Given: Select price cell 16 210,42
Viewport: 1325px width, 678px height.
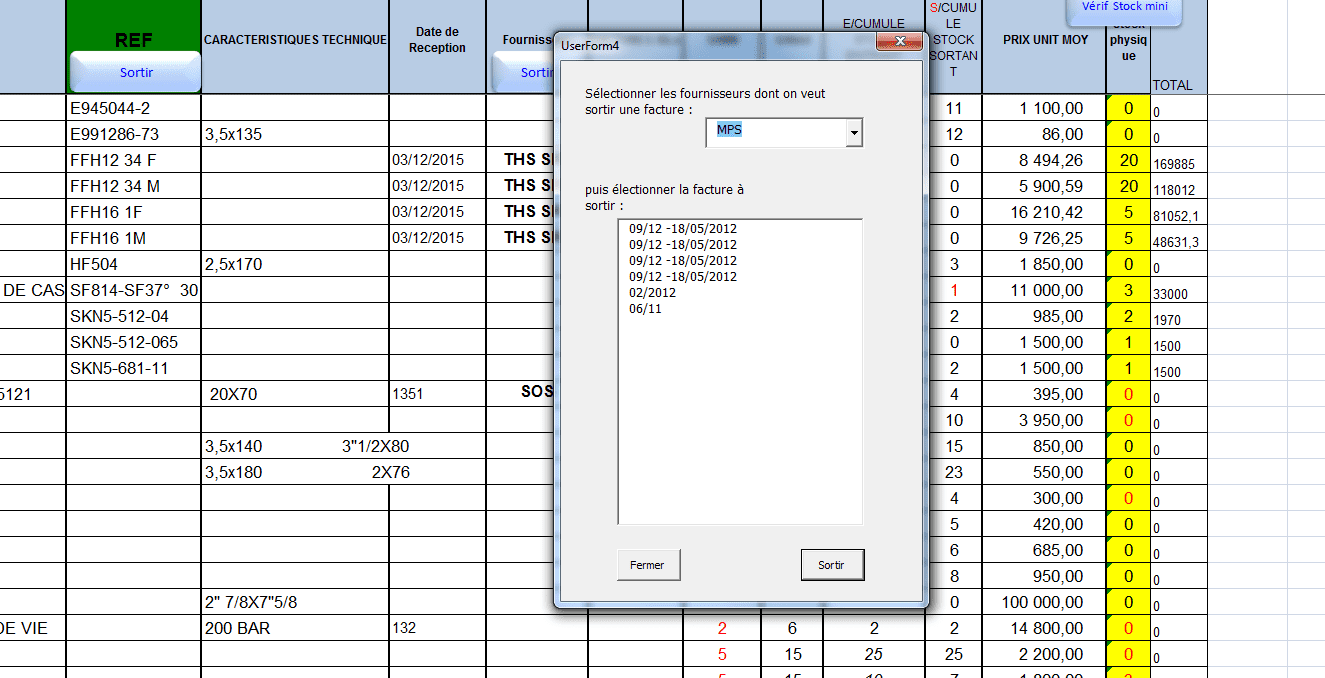Looking at the screenshot, I should point(1045,212).
